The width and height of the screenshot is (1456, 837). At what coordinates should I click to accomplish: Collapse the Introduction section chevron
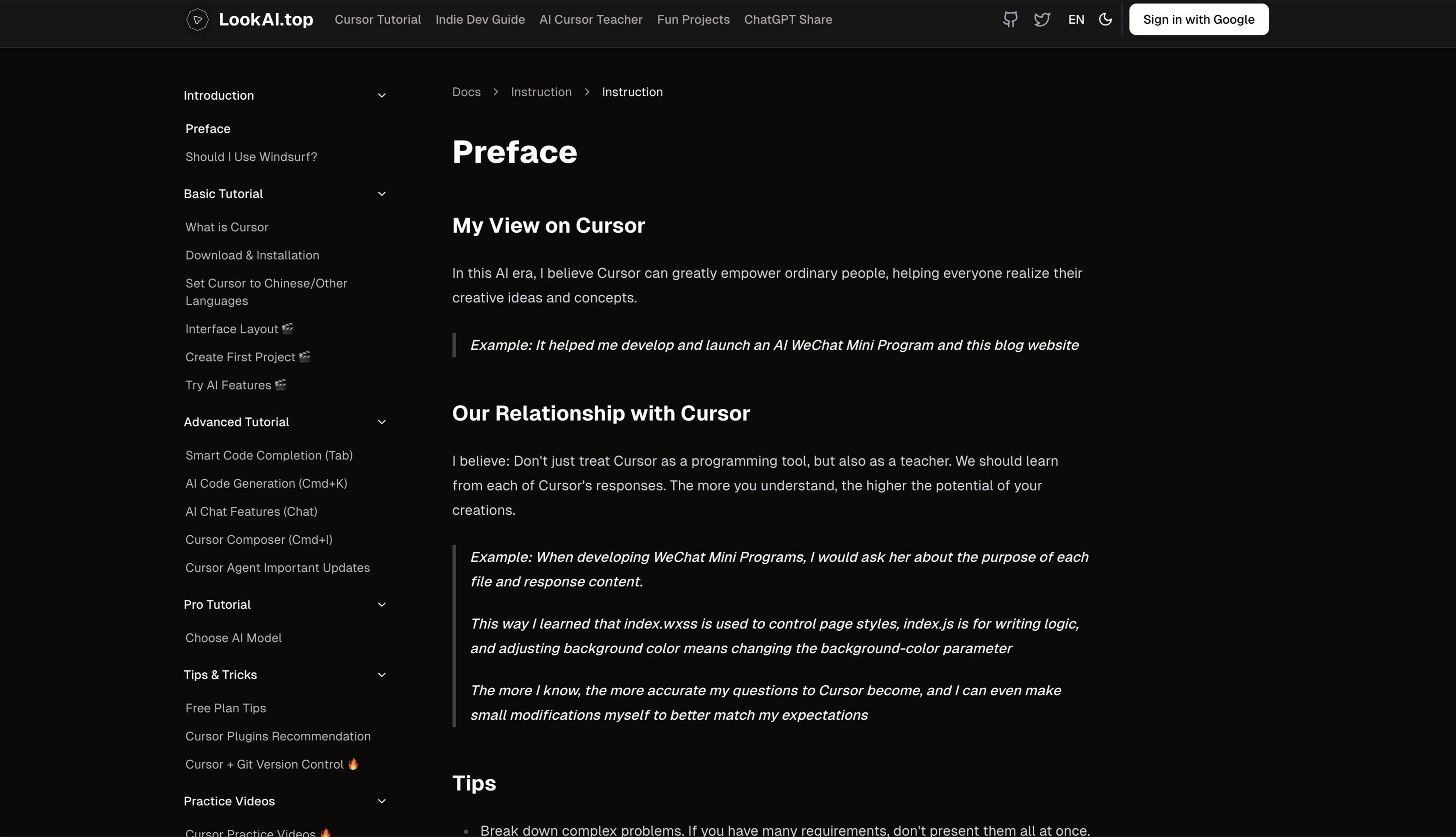coord(382,95)
